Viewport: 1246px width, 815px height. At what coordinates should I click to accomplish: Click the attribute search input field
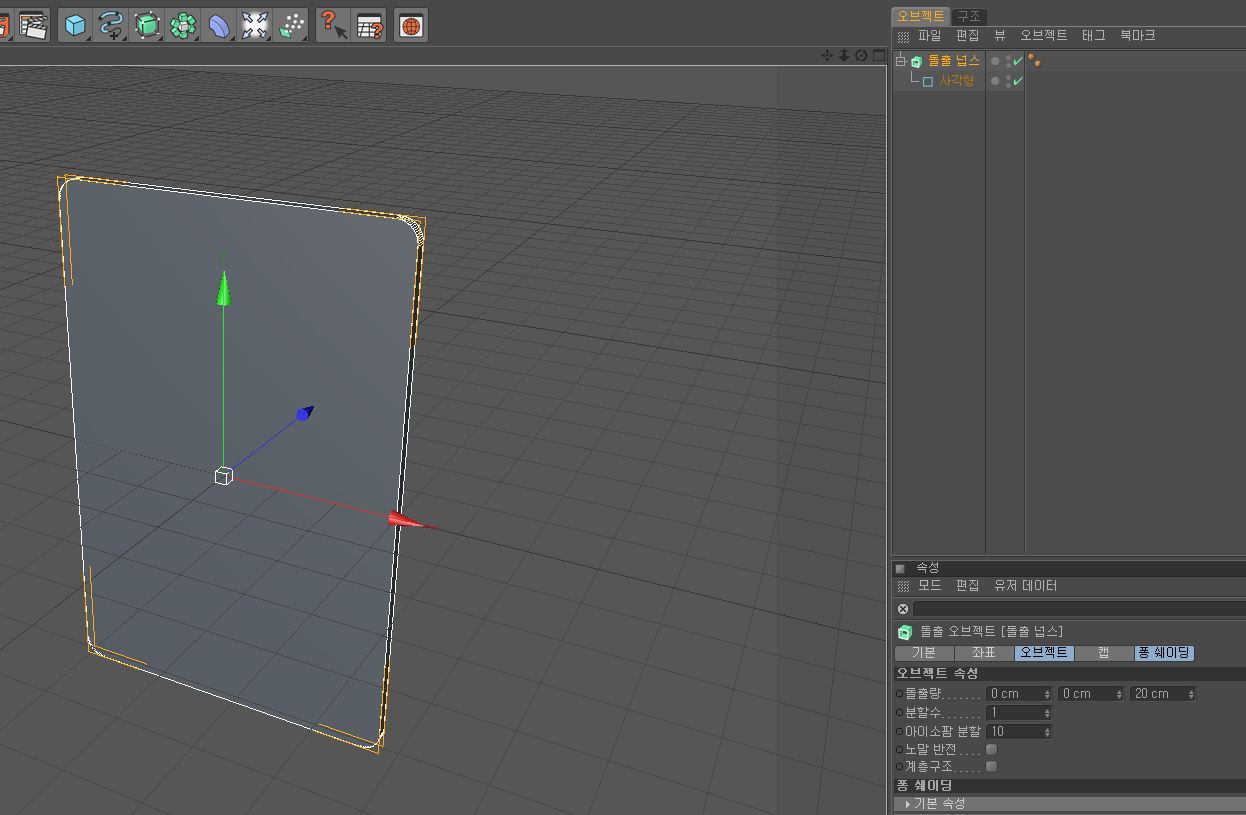[1079, 609]
